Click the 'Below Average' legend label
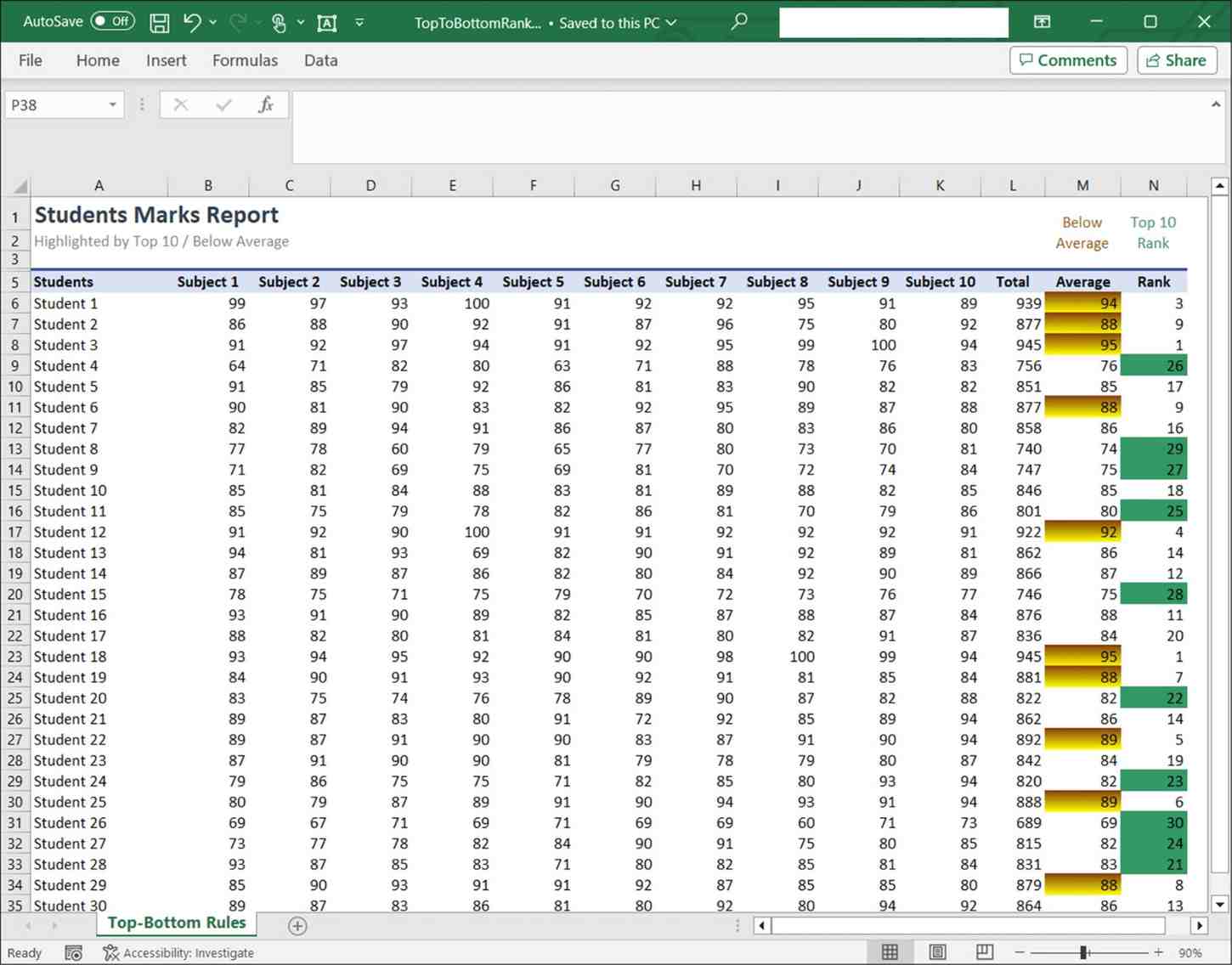This screenshot has width=1232, height=965. pyautogui.click(x=1082, y=233)
